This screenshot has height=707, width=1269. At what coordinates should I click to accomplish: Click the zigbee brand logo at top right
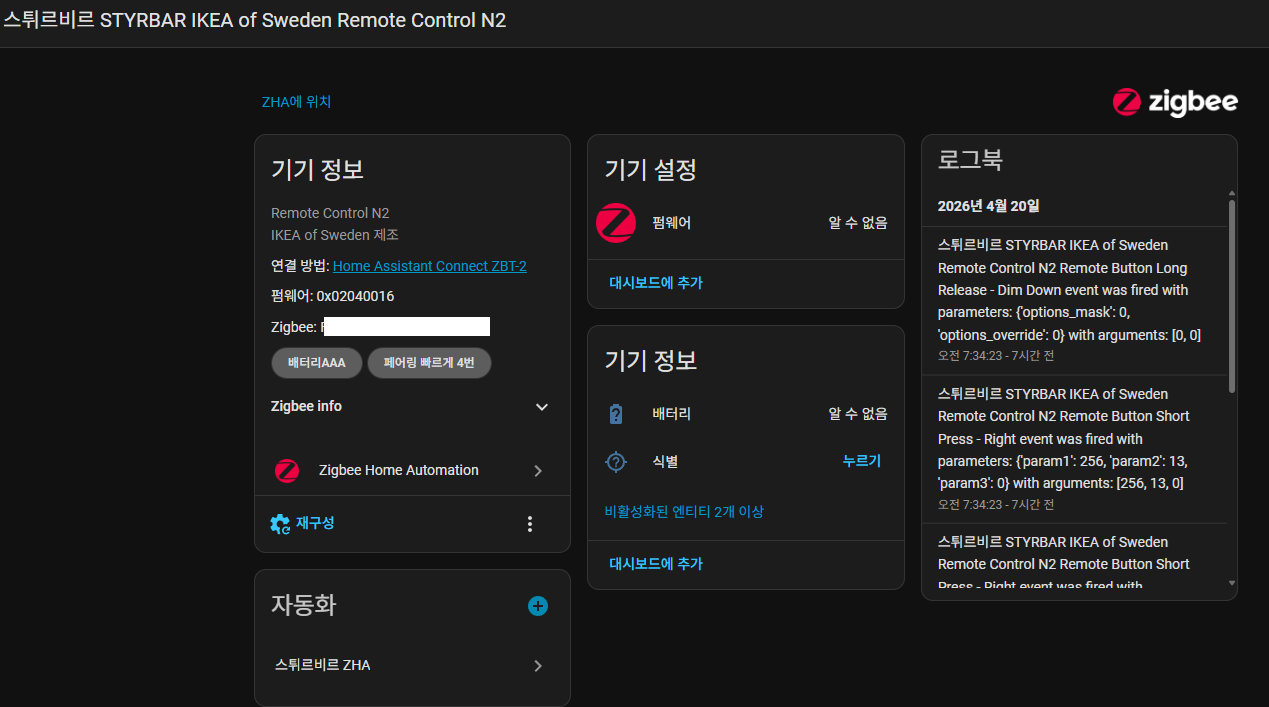(x=1175, y=101)
